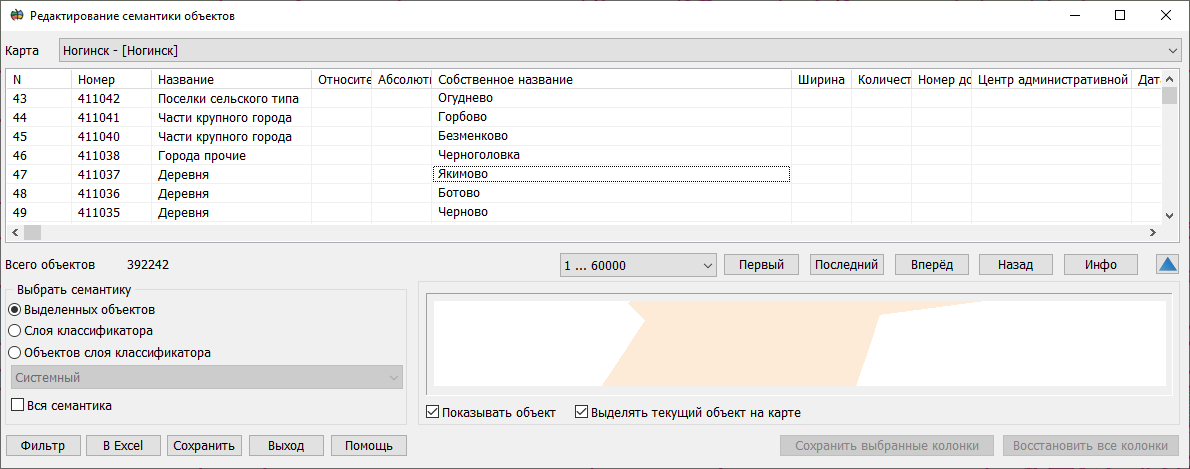Screen dimensions: 1190x469
Task: Click 'Части крупного города' in row 44
Action: coord(231,118)
